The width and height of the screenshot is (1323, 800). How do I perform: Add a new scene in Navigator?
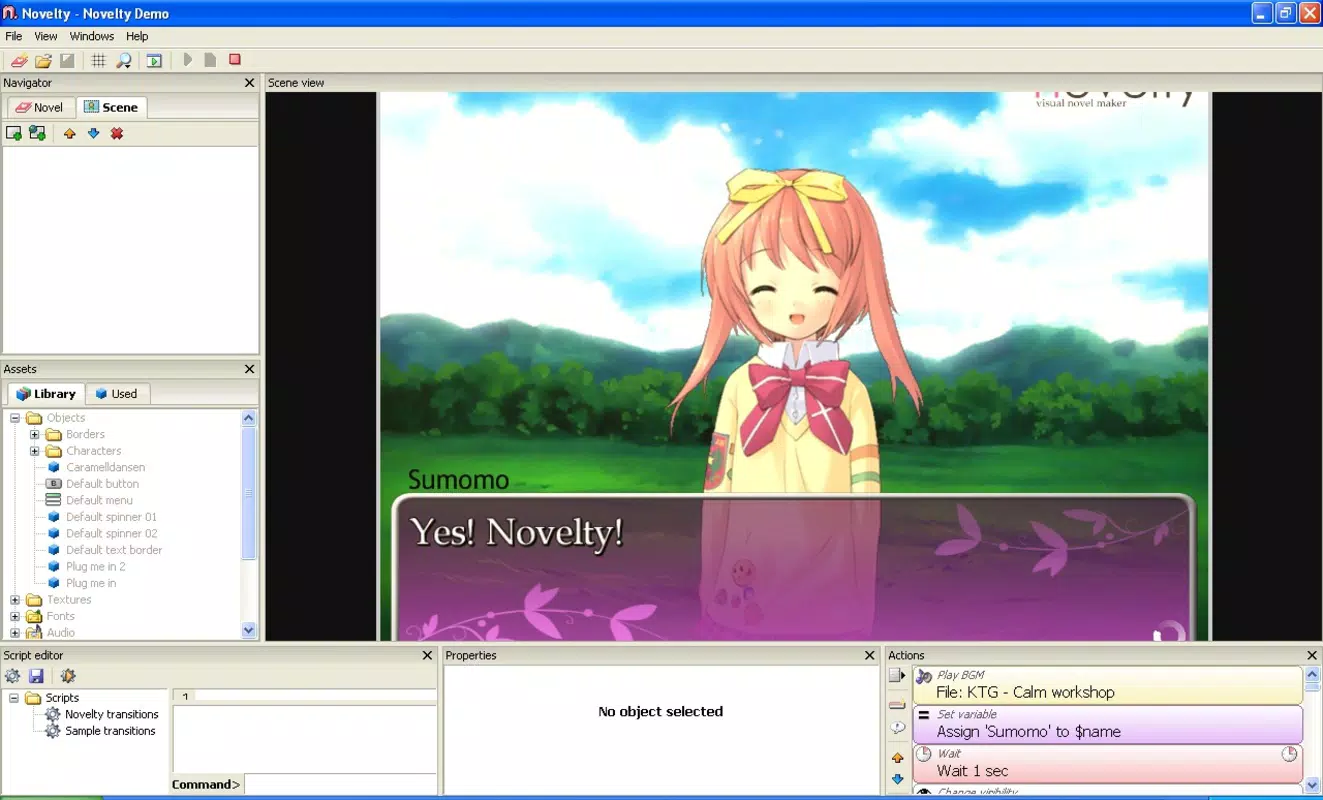13,133
